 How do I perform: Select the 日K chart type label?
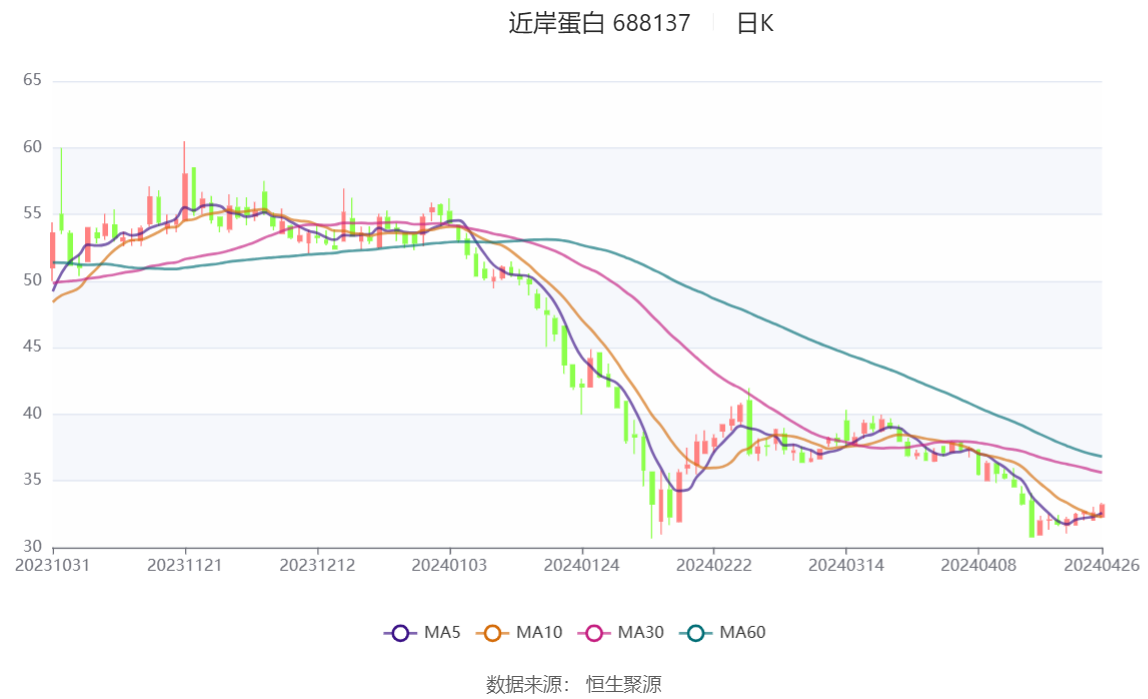point(755,23)
